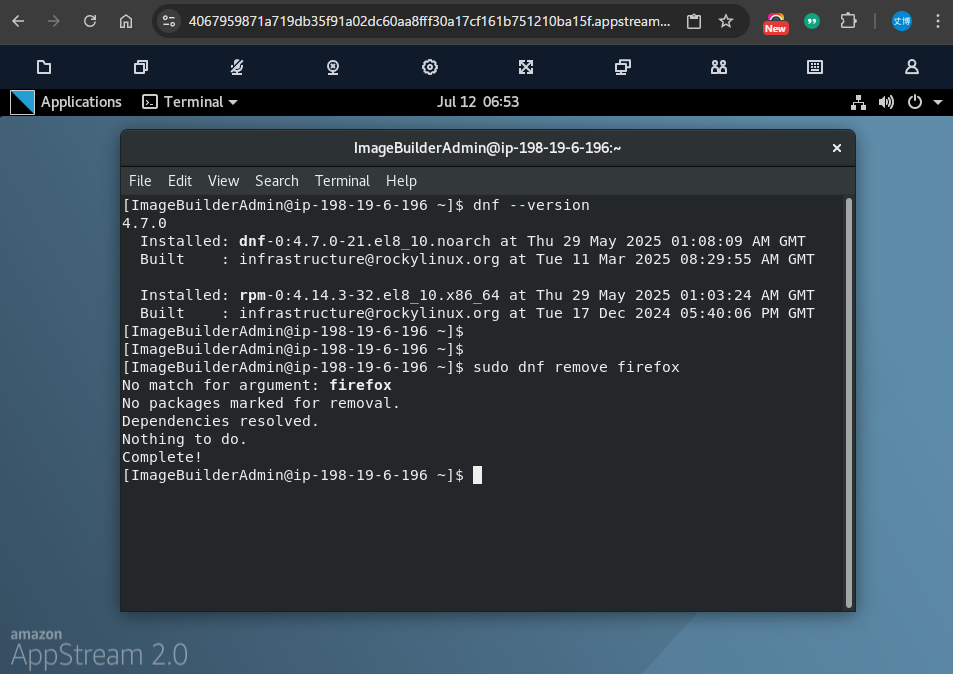The width and height of the screenshot is (953, 674).
Task: Open AppStream clipboard copy icon
Action: pyautogui.click(x=140, y=67)
